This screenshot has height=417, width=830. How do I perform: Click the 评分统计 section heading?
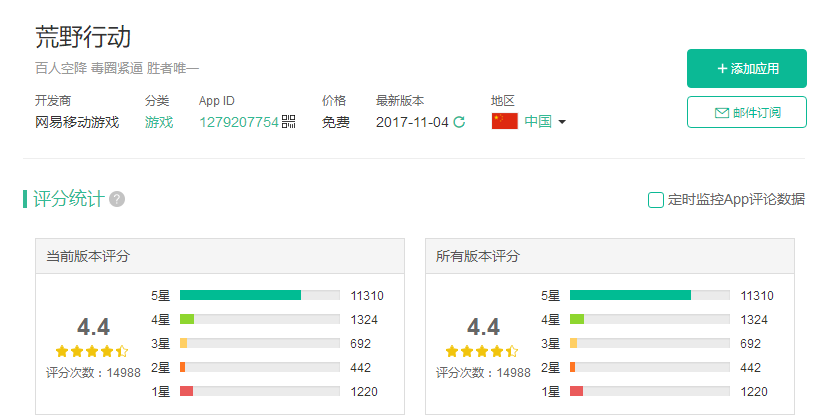click(x=69, y=199)
